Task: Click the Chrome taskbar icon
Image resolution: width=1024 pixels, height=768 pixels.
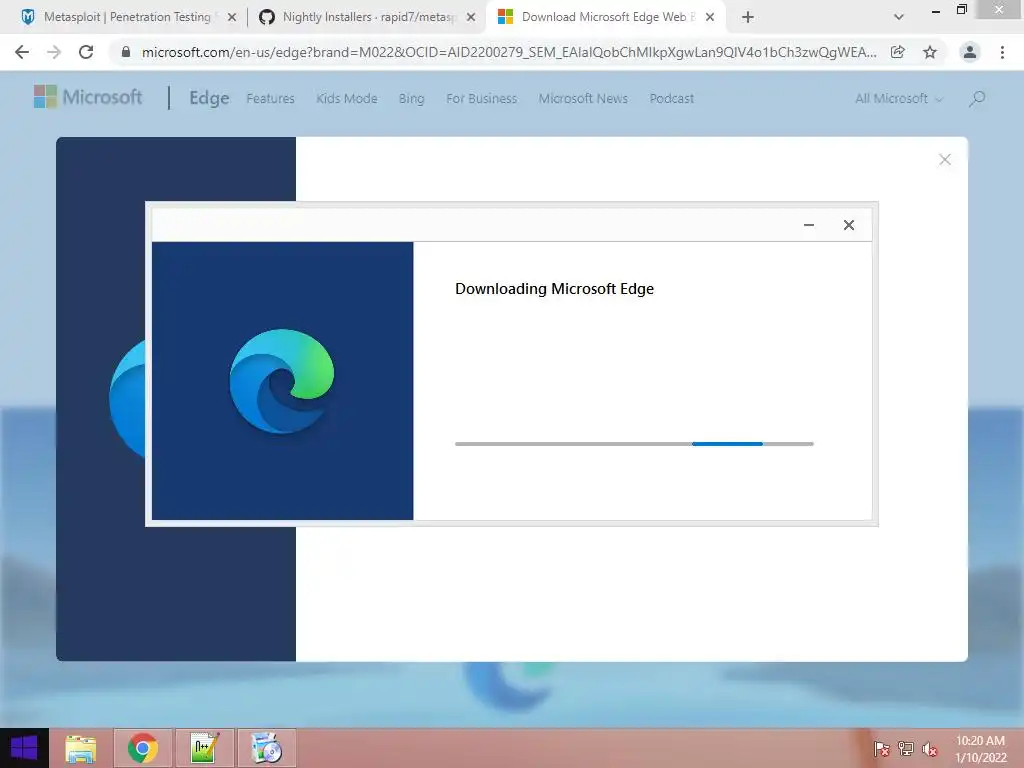Action: tap(142, 748)
